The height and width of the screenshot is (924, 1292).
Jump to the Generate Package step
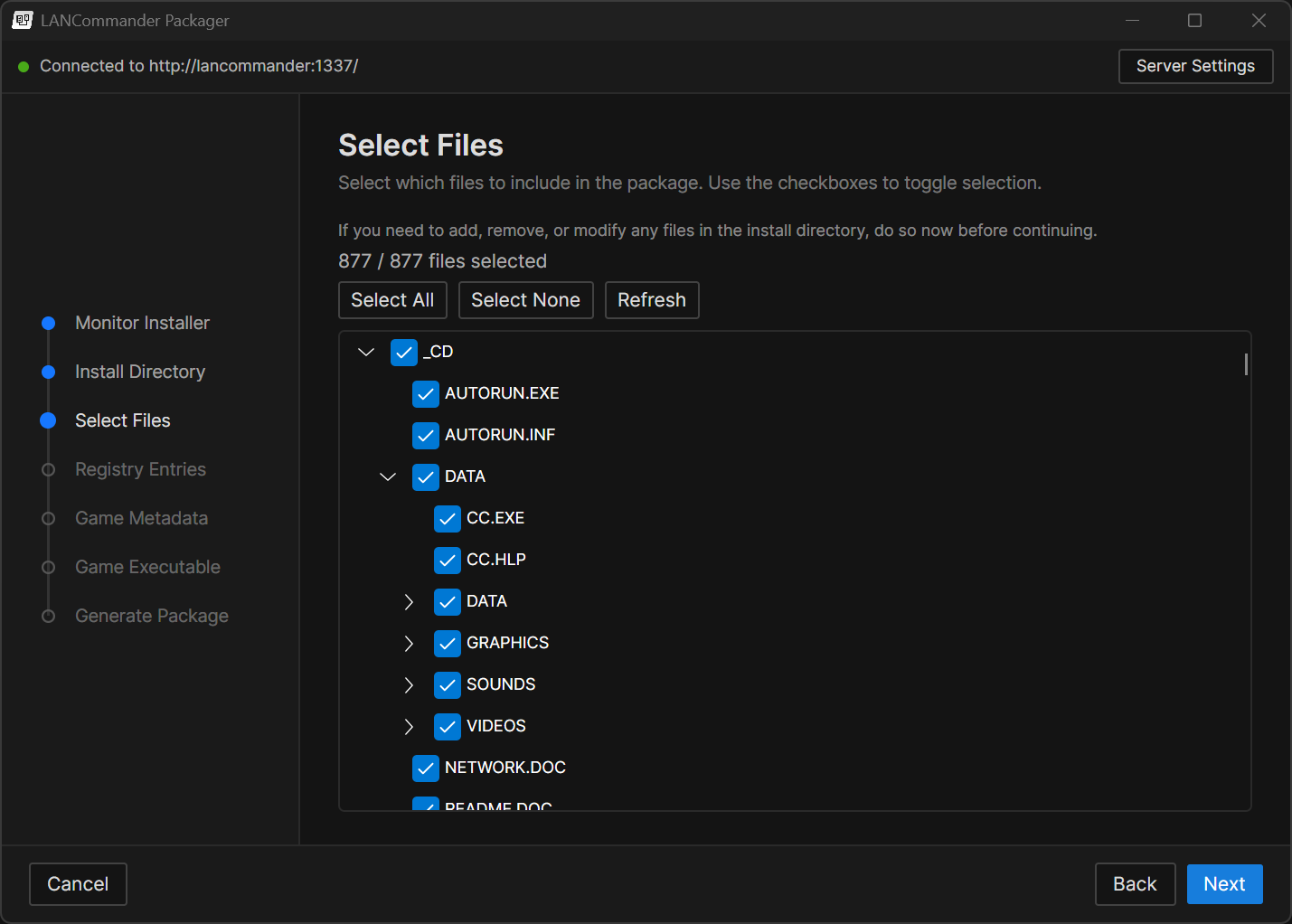pyautogui.click(x=152, y=616)
